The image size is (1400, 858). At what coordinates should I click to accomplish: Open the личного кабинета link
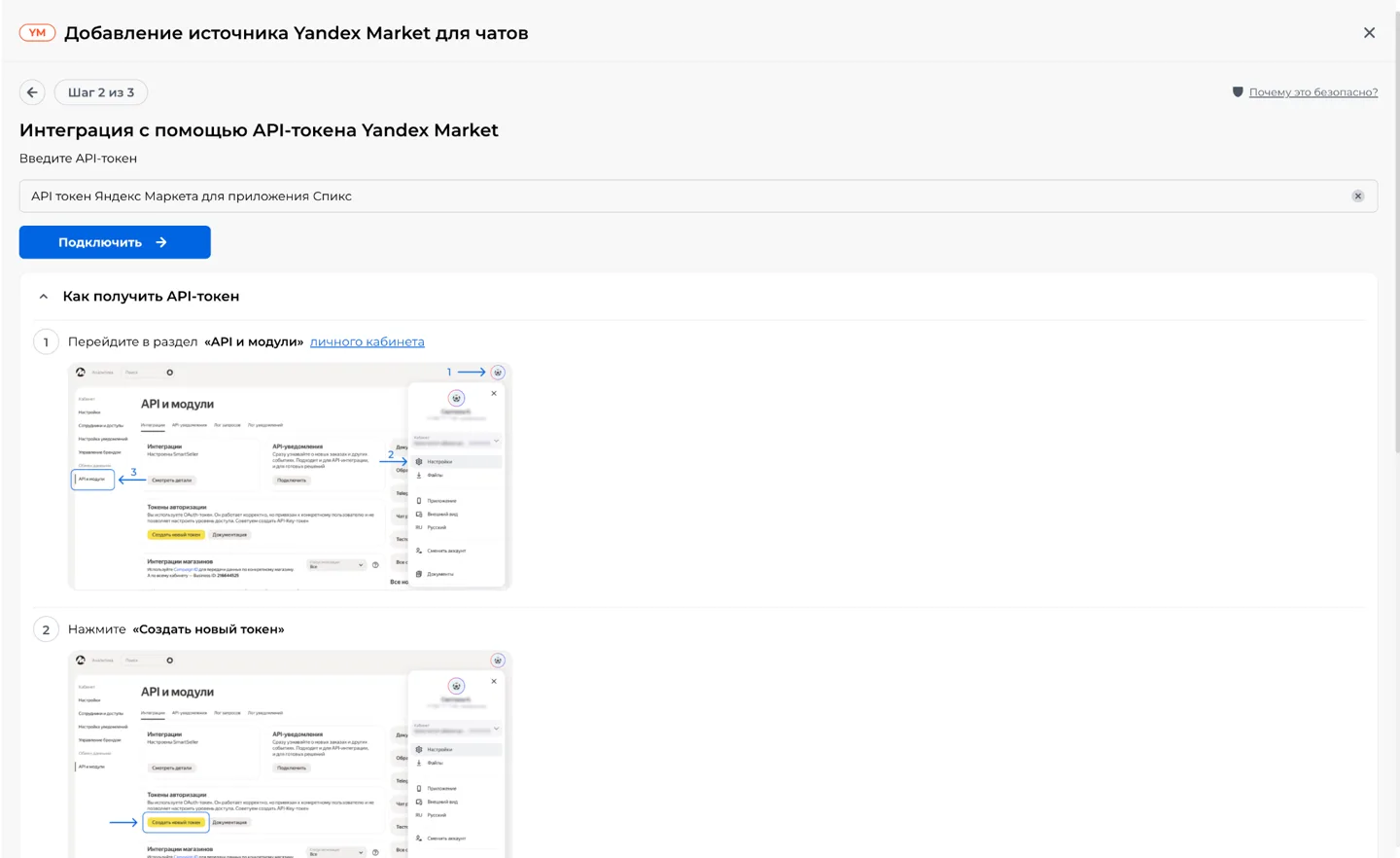367,342
